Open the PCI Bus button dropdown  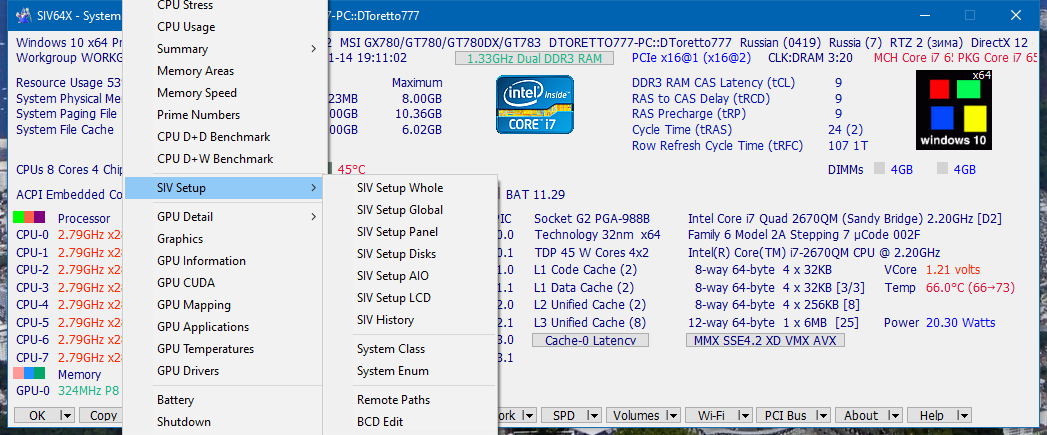[821, 416]
